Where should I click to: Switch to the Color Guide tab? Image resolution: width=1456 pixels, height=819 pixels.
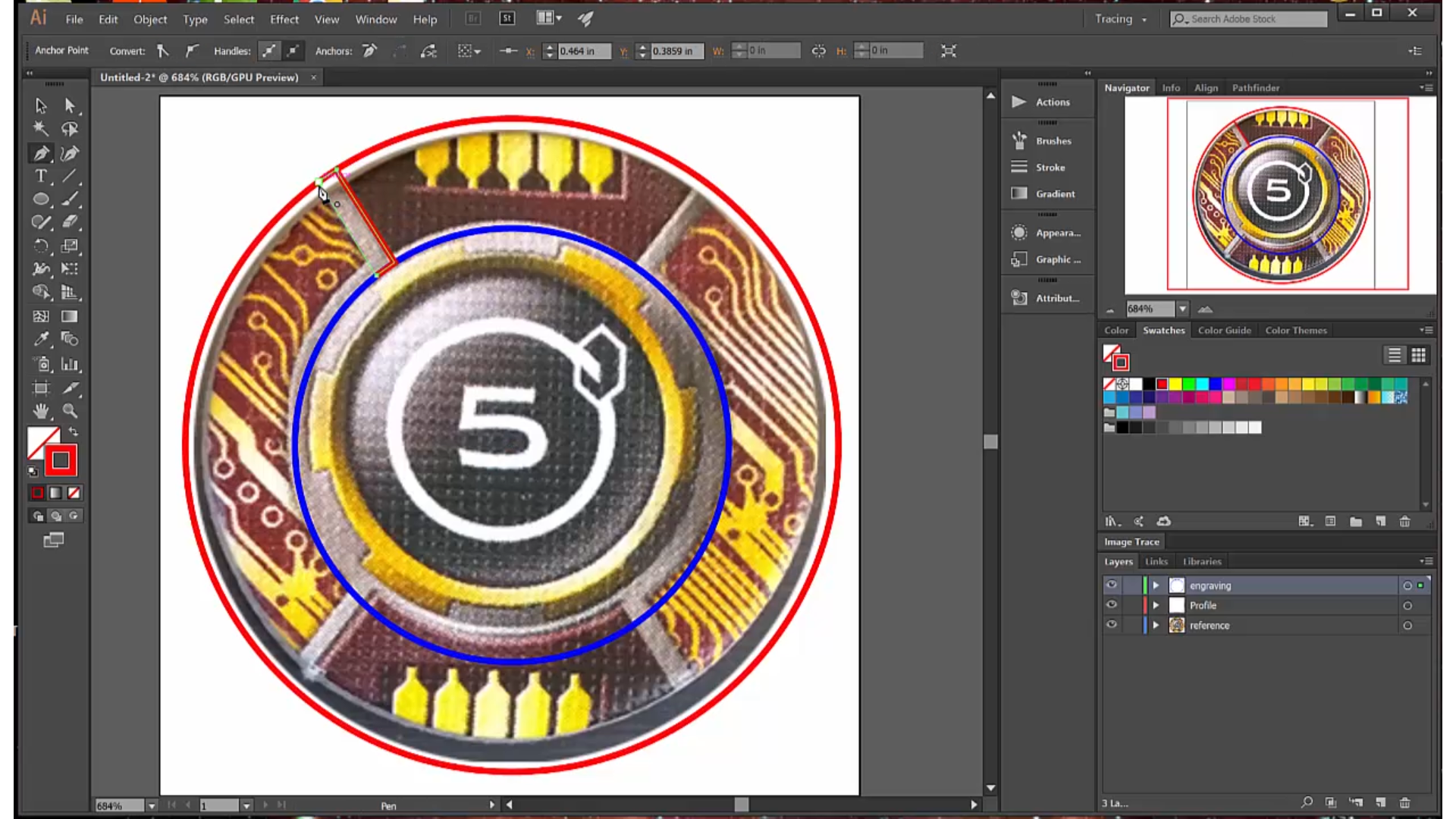[x=1224, y=330]
